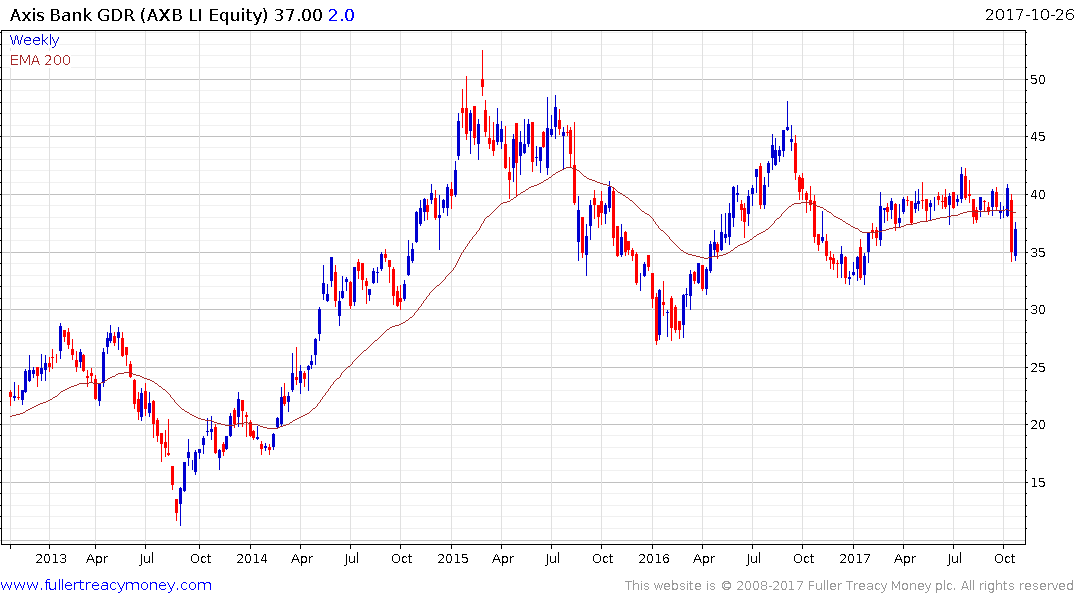Click the 50 price axis label

pyautogui.click(x=1037, y=80)
